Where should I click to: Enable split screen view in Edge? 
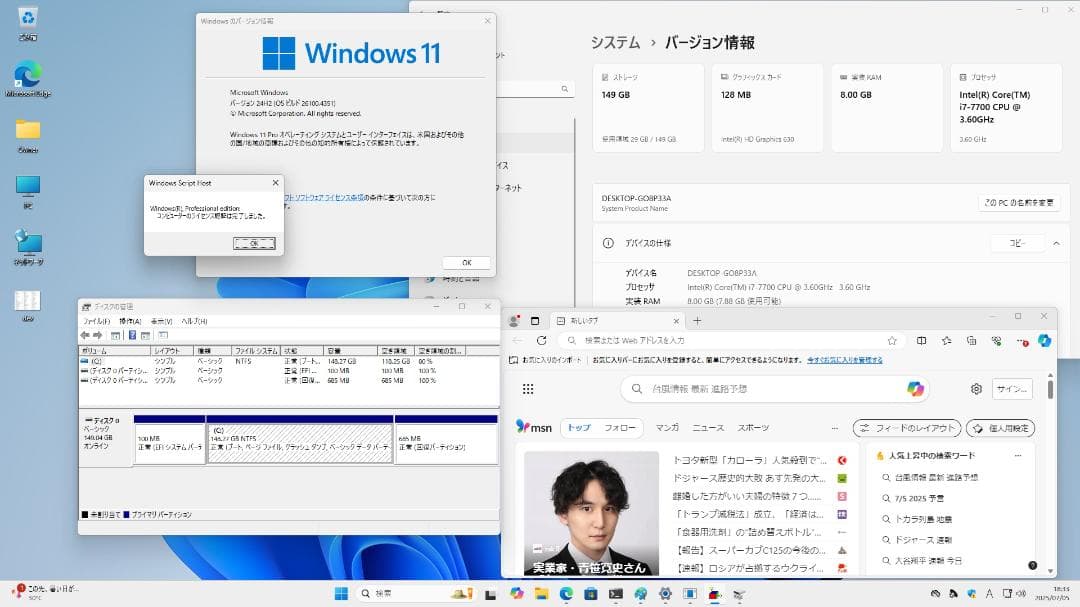(x=920, y=342)
